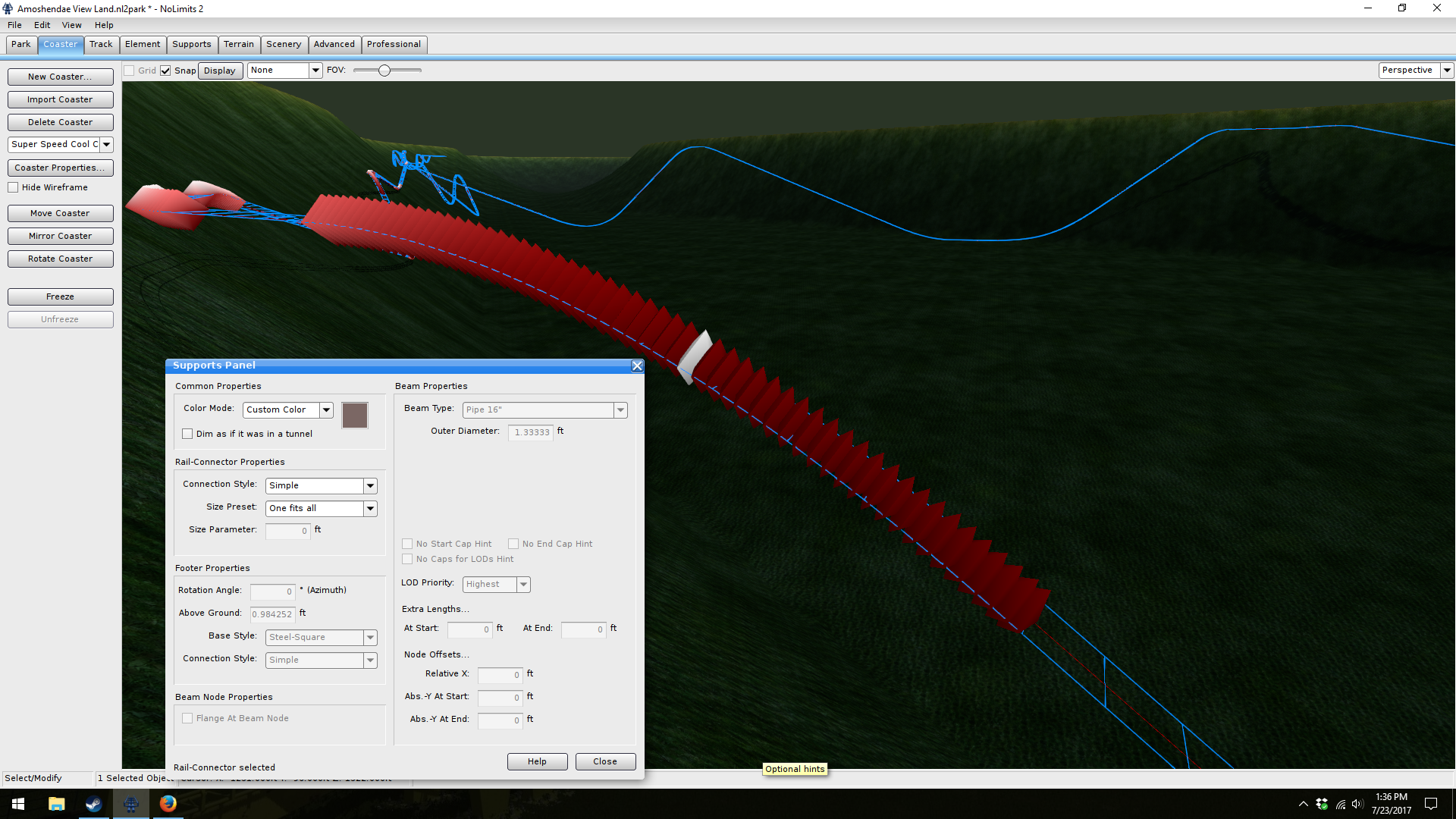Viewport: 1456px width, 819px height.
Task: Click the NoLimits 2 taskbar icon
Action: 130,804
